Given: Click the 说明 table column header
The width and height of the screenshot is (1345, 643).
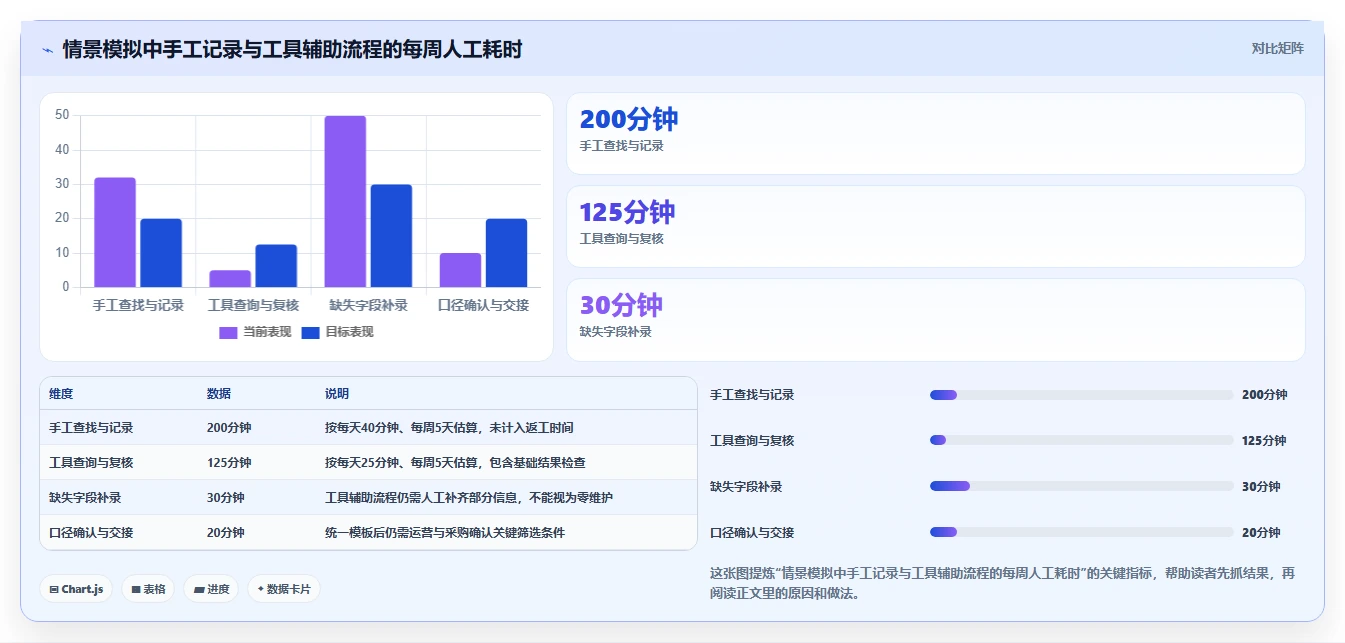Looking at the screenshot, I should [337, 394].
